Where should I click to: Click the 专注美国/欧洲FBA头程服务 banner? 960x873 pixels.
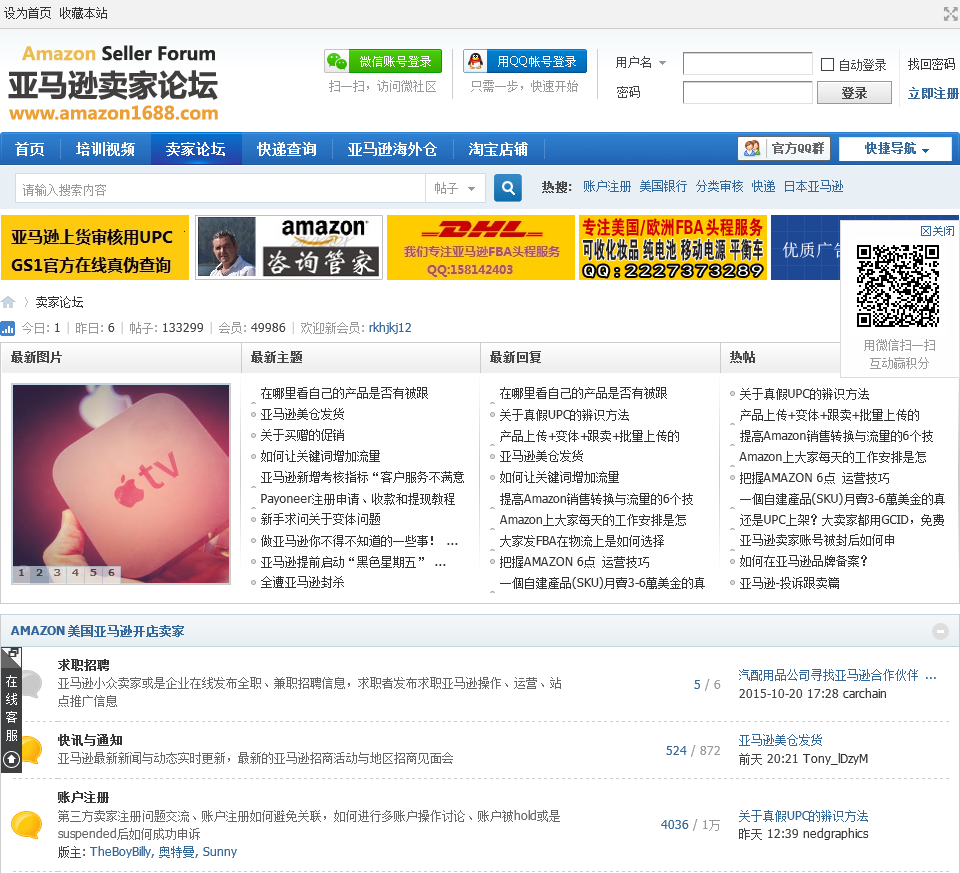point(673,247)
